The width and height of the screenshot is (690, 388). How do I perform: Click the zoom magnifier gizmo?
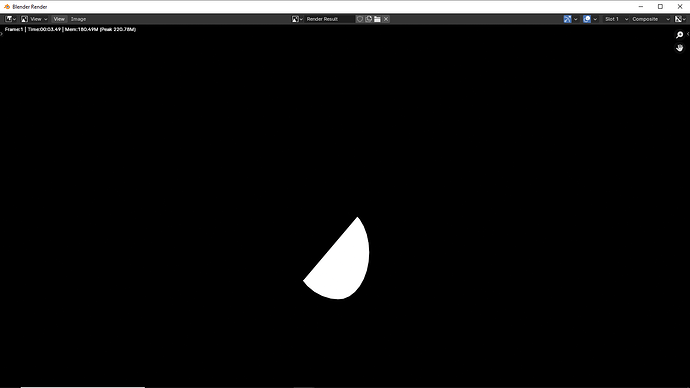pyautogui.click(x=679, y=35)
